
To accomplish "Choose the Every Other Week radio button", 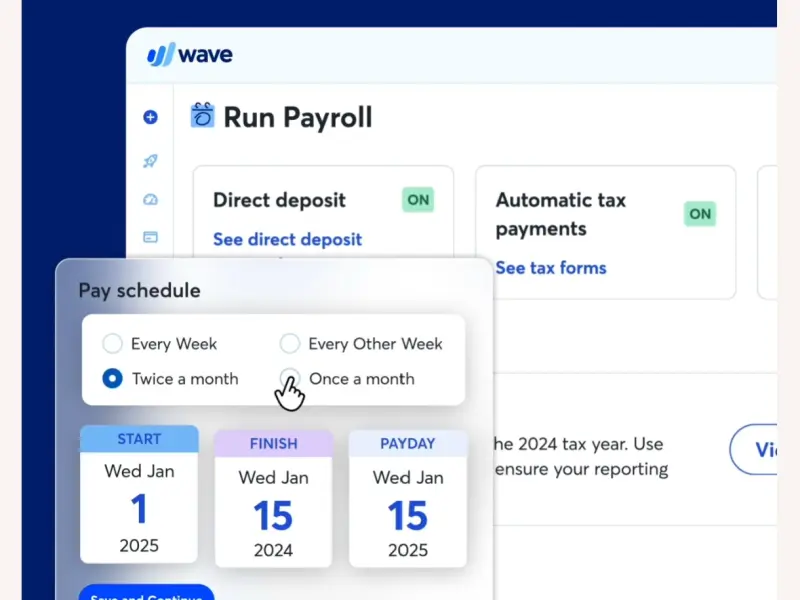I will [290, 344].
